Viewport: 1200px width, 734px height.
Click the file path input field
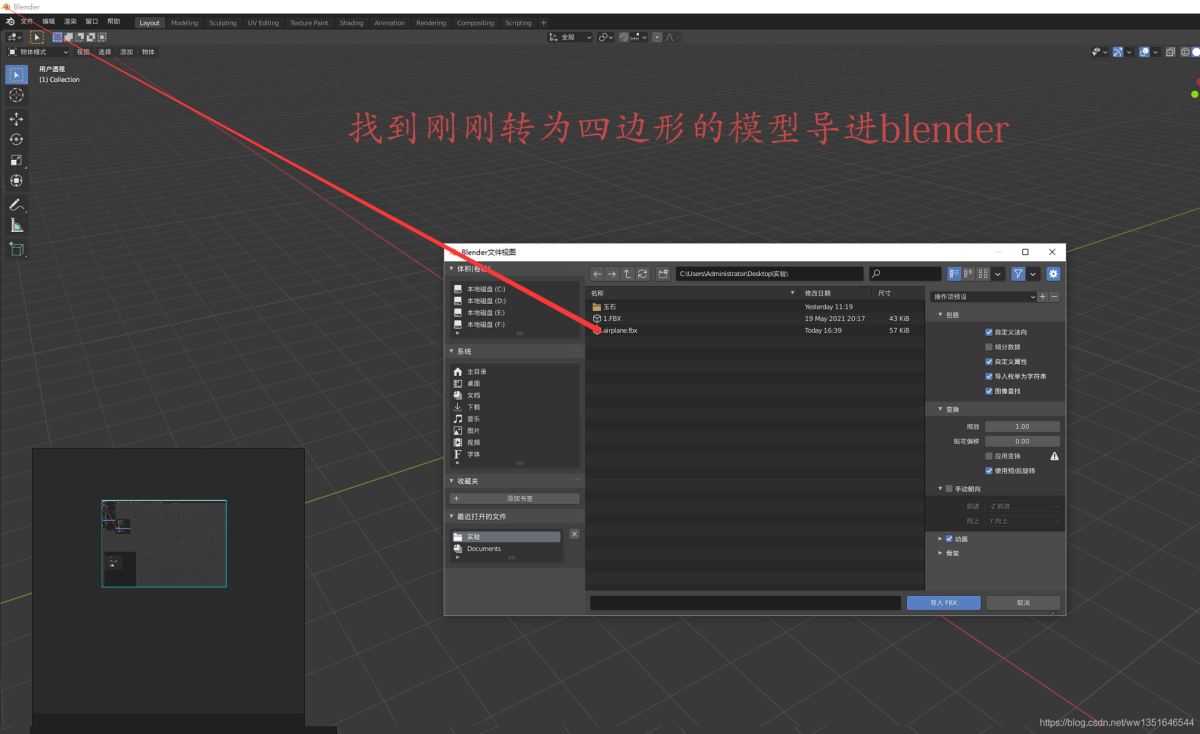point(769,274)
